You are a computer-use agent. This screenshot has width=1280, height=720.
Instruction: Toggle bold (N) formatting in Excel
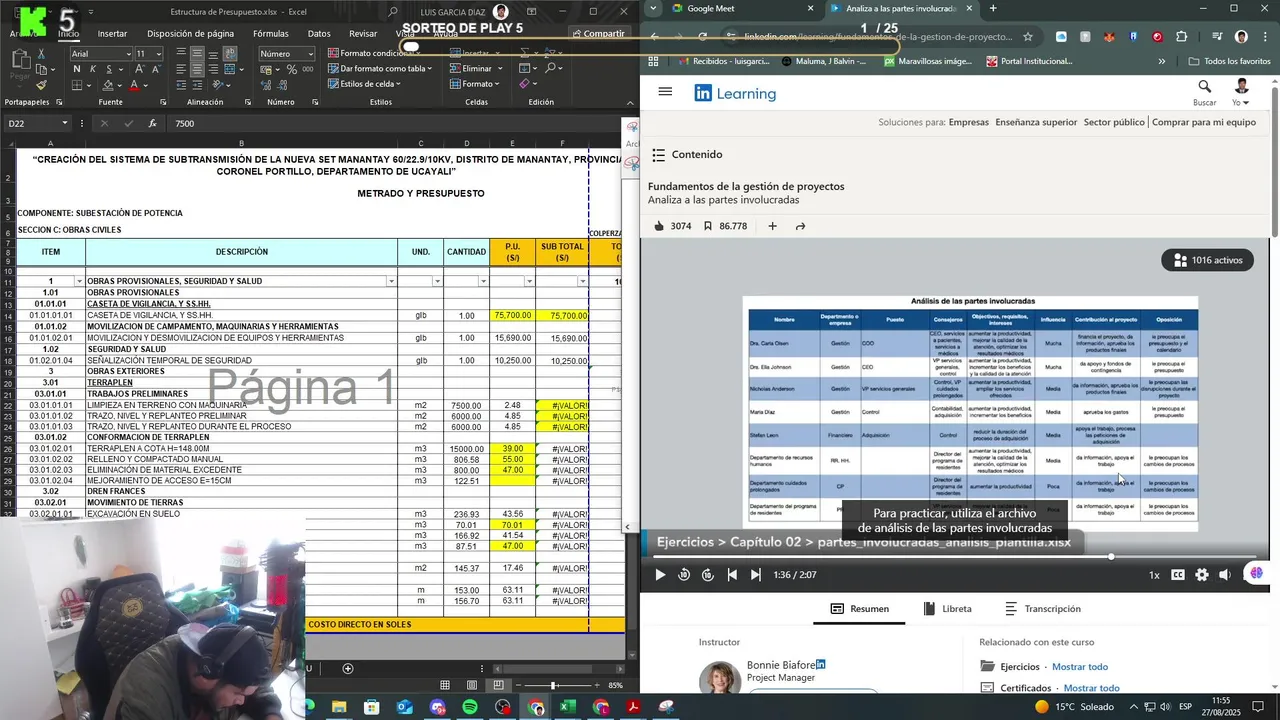tap(77, 69)
